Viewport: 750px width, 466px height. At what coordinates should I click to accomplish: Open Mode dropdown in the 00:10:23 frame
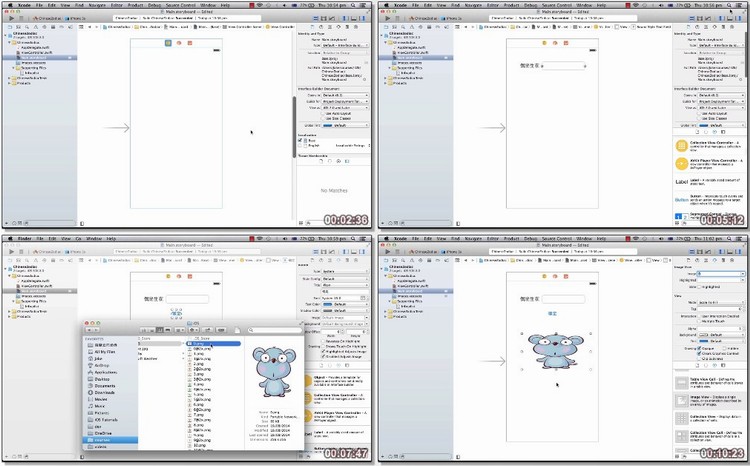click(720, 302)
